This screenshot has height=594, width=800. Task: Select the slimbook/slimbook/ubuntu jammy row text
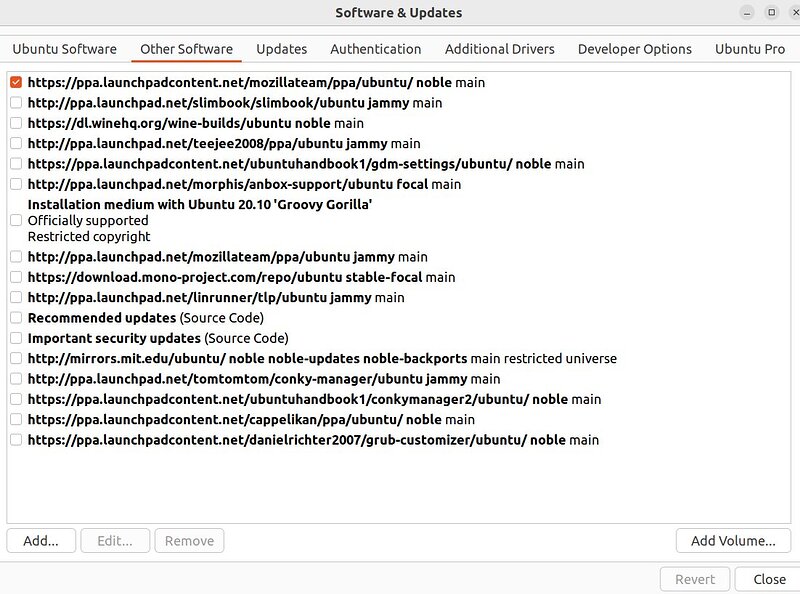click(x=235, y=103)
